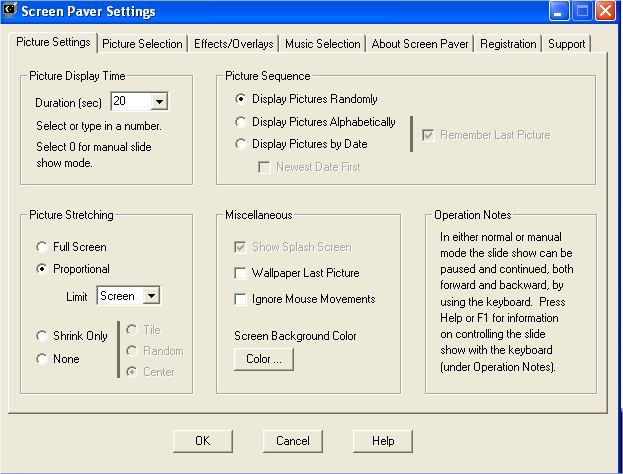This screenshot has height=474, width=623.
Task: Expand the Duration (sec) dropdown arrow
Action: pyautogui.click(x=159, y=101)
